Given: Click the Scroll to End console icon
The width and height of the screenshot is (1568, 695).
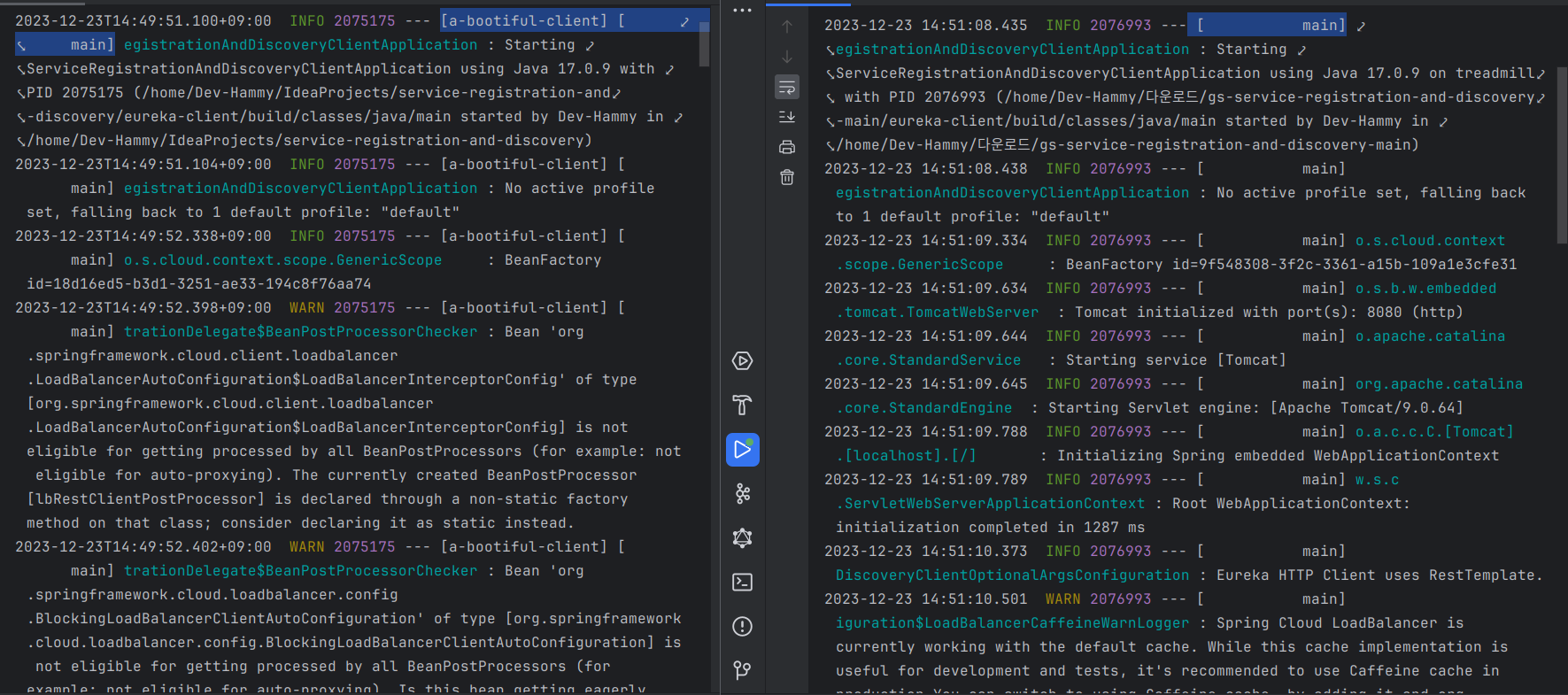Looking at the screenshot, I should pyautogui.click(x=787, y=117).
